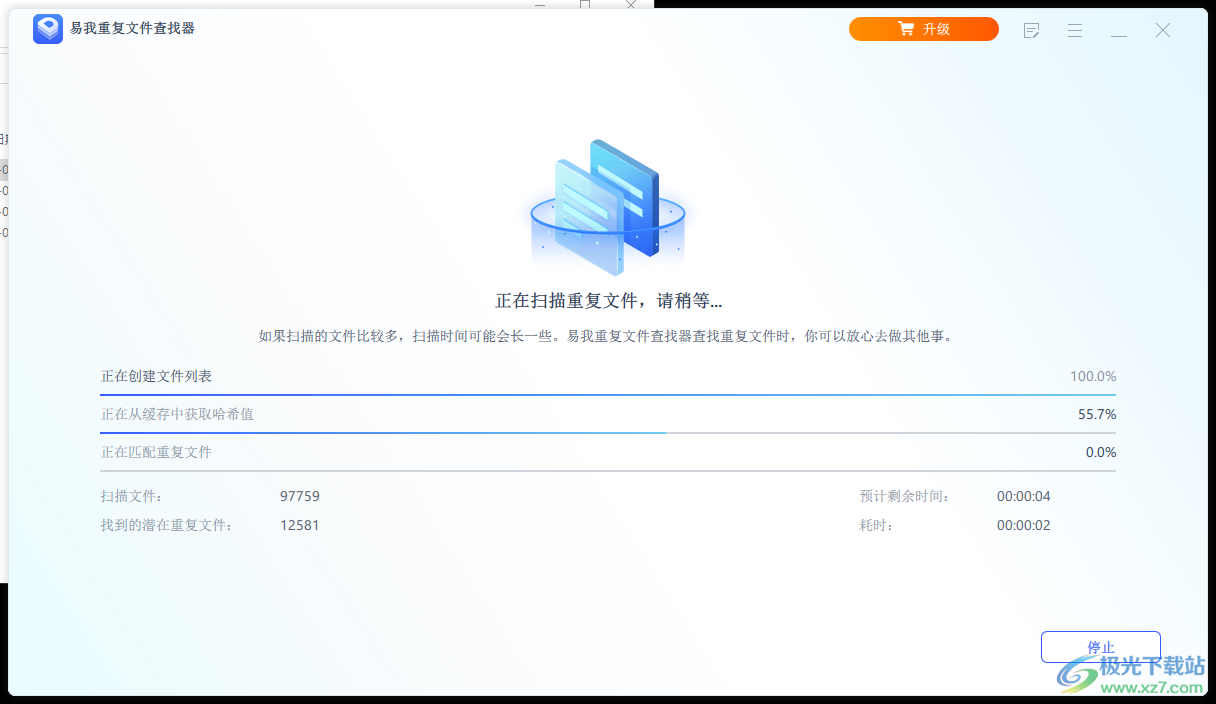Click the 正在匹配重复文件 progress bar
1216x704 pixels.
pos(608,471)
